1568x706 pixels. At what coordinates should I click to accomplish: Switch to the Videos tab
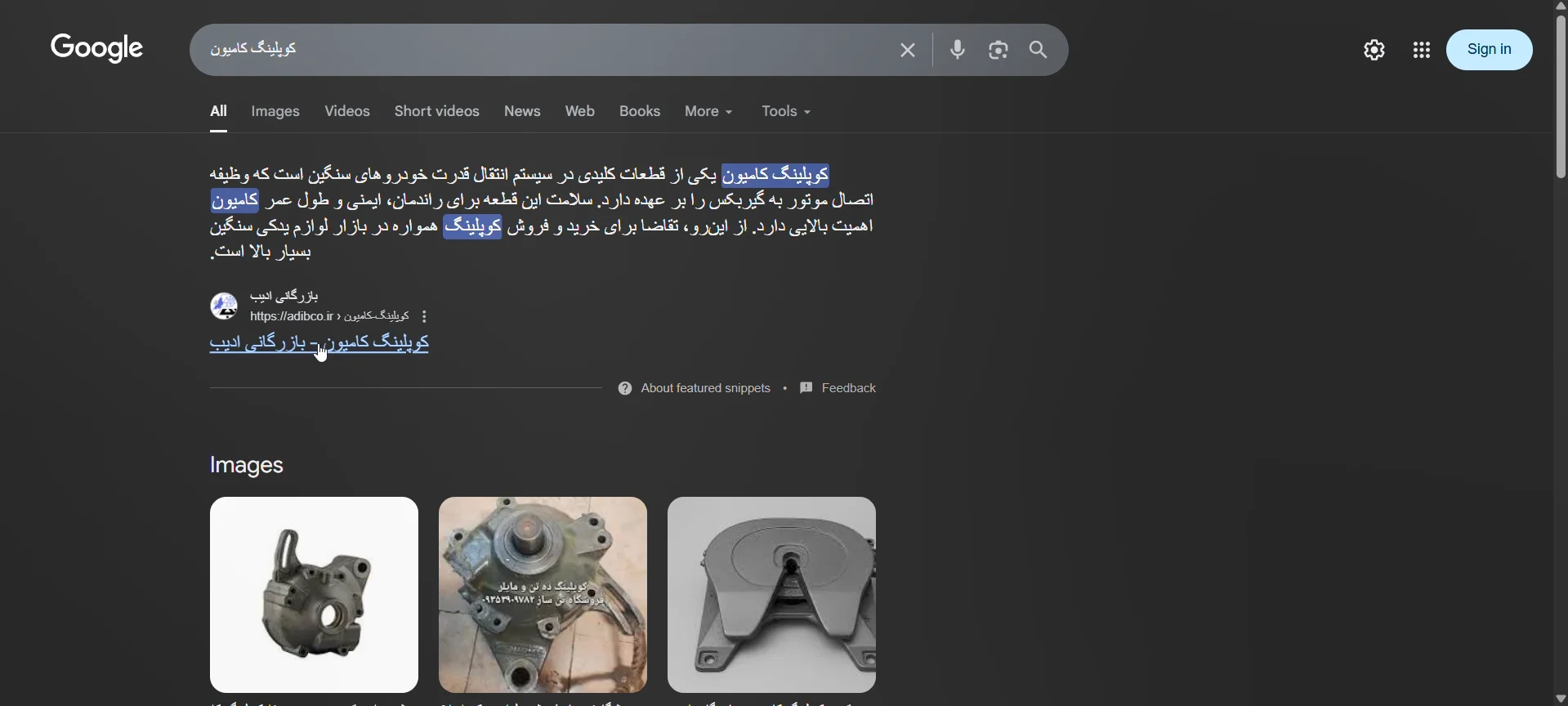click(x=347, y=112)
